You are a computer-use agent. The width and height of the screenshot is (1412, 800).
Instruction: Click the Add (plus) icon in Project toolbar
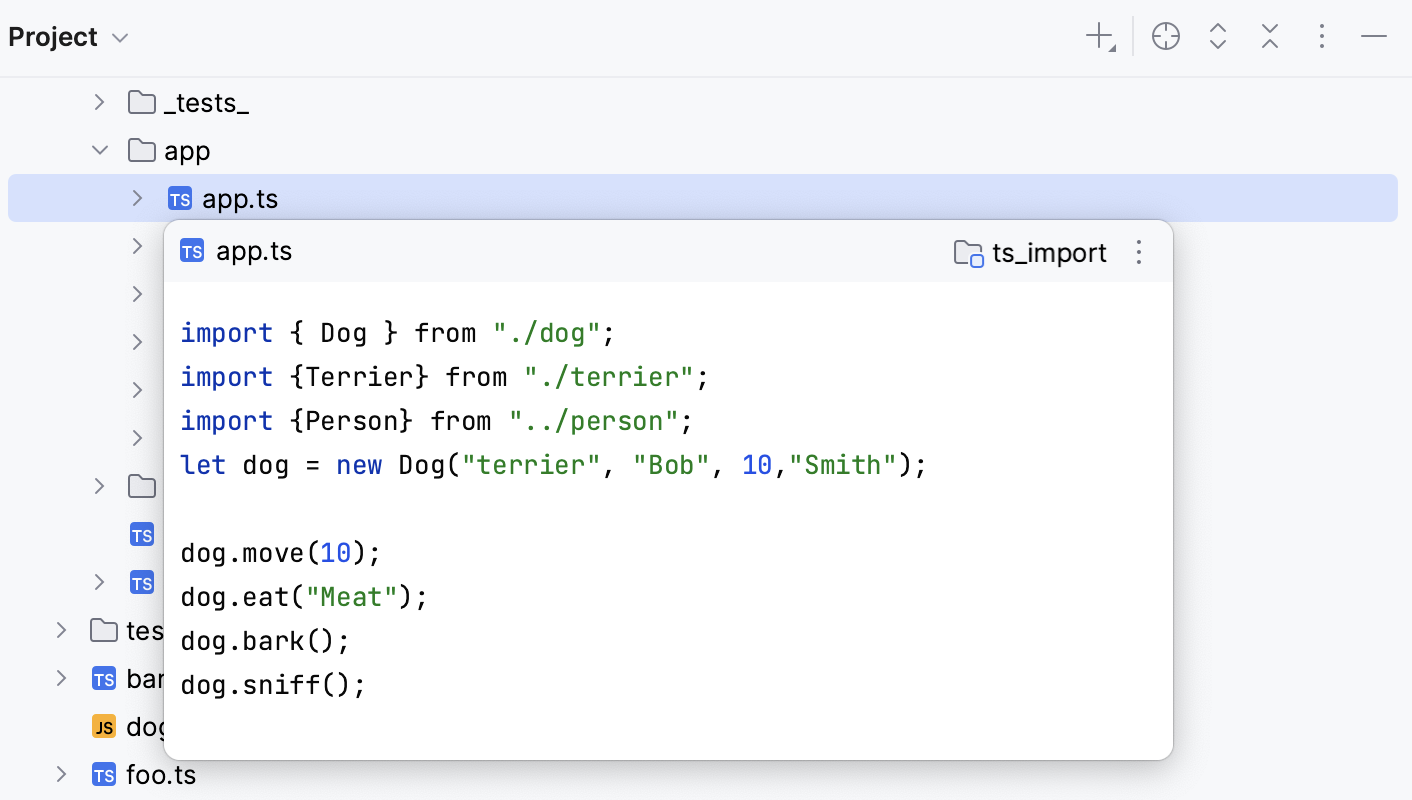[x=1097, y=36]
